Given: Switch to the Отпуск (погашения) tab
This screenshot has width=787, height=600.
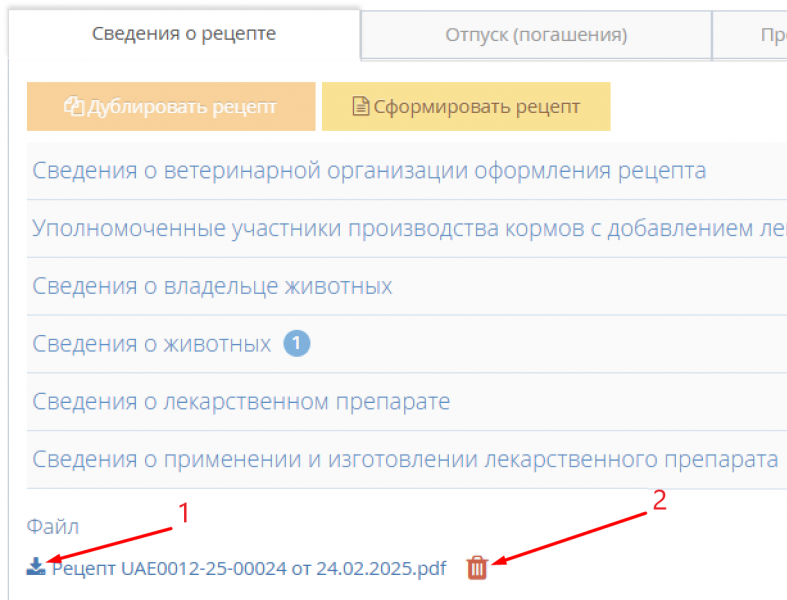Looking at the screenshot, I should [536, 35].
